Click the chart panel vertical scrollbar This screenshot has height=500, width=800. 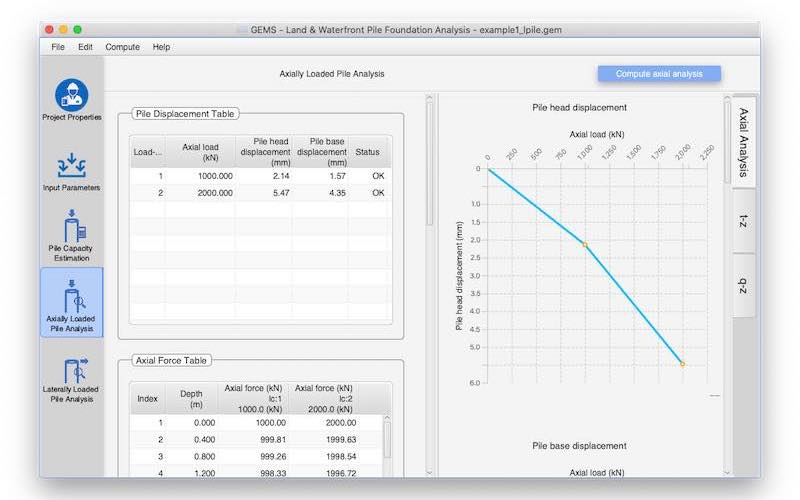point(727,143)
